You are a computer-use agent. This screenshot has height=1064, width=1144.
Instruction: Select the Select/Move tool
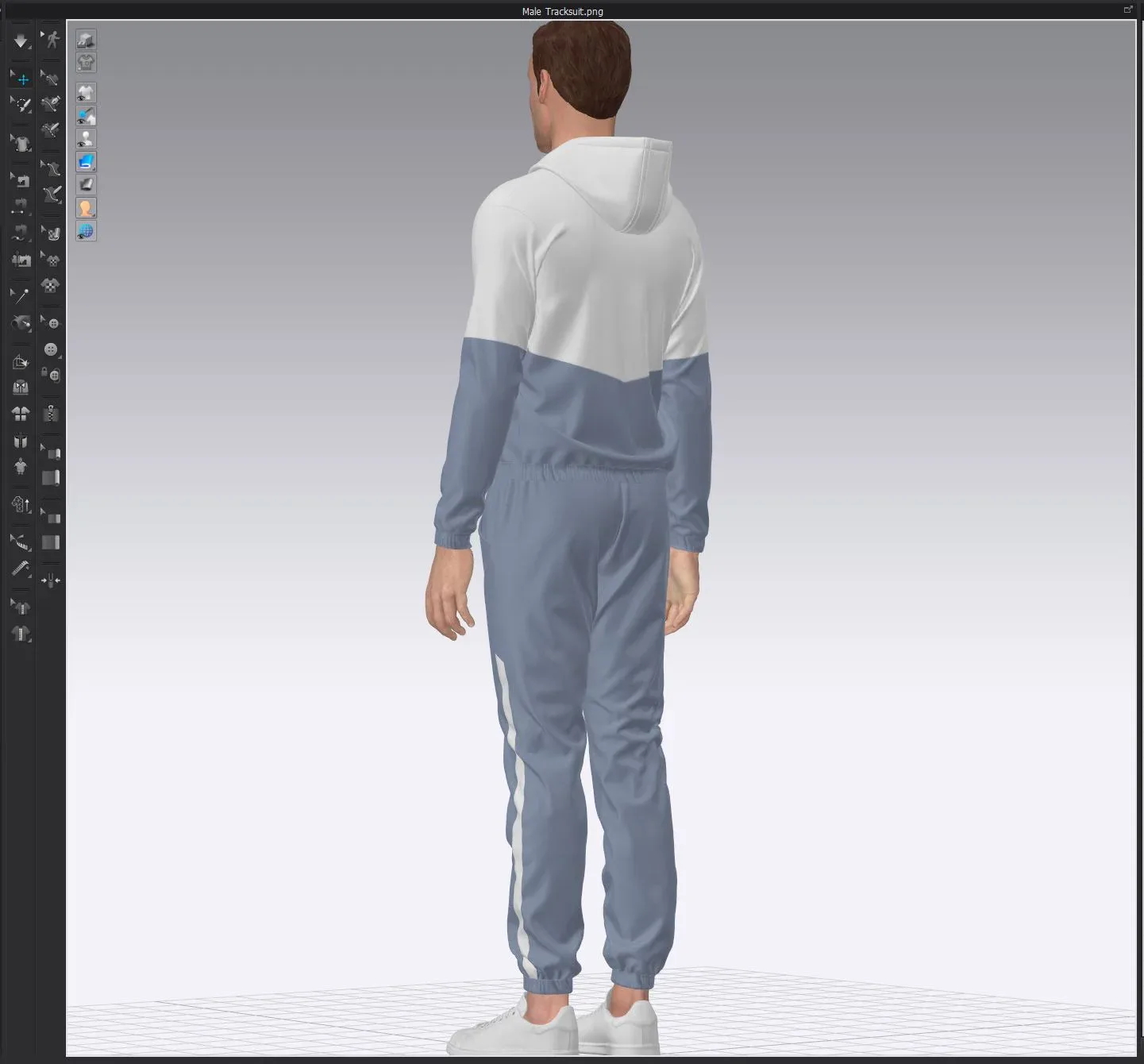click(x=21, y=79)
